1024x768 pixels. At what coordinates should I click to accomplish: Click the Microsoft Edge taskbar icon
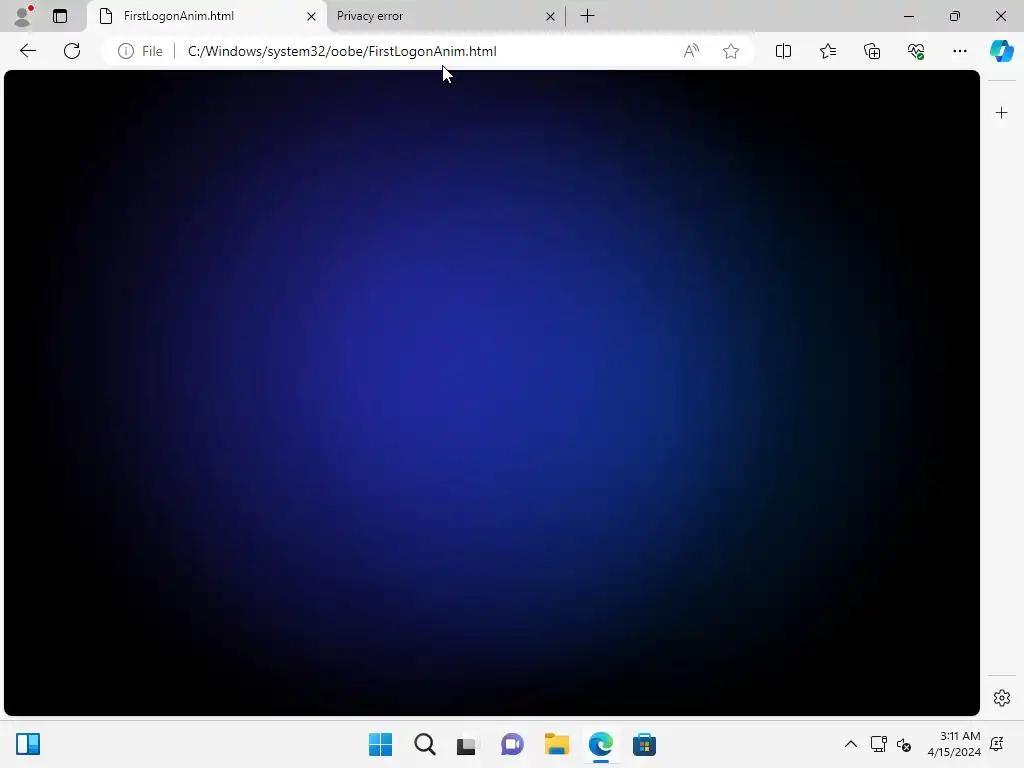pos(601,744)
